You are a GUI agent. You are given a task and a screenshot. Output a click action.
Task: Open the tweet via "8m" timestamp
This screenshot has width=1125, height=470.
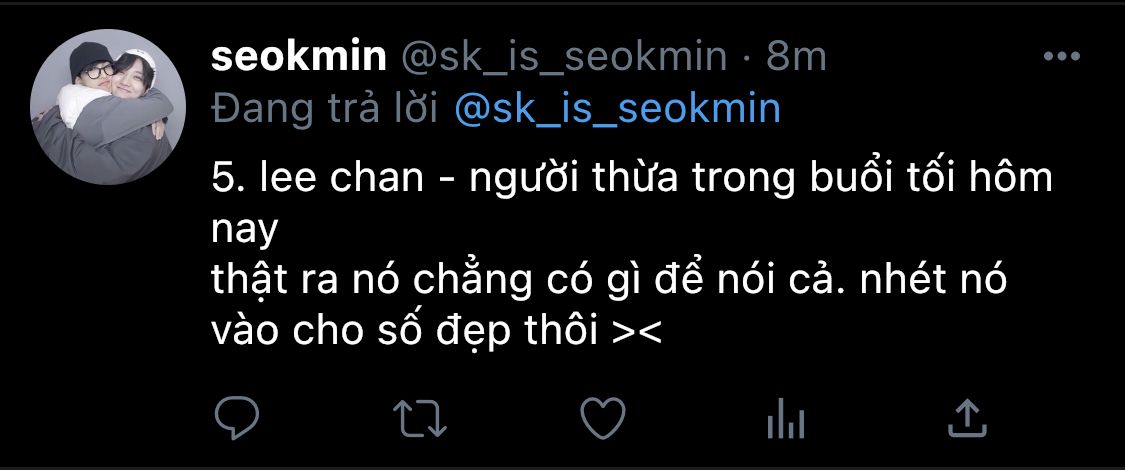click(796, 58)
